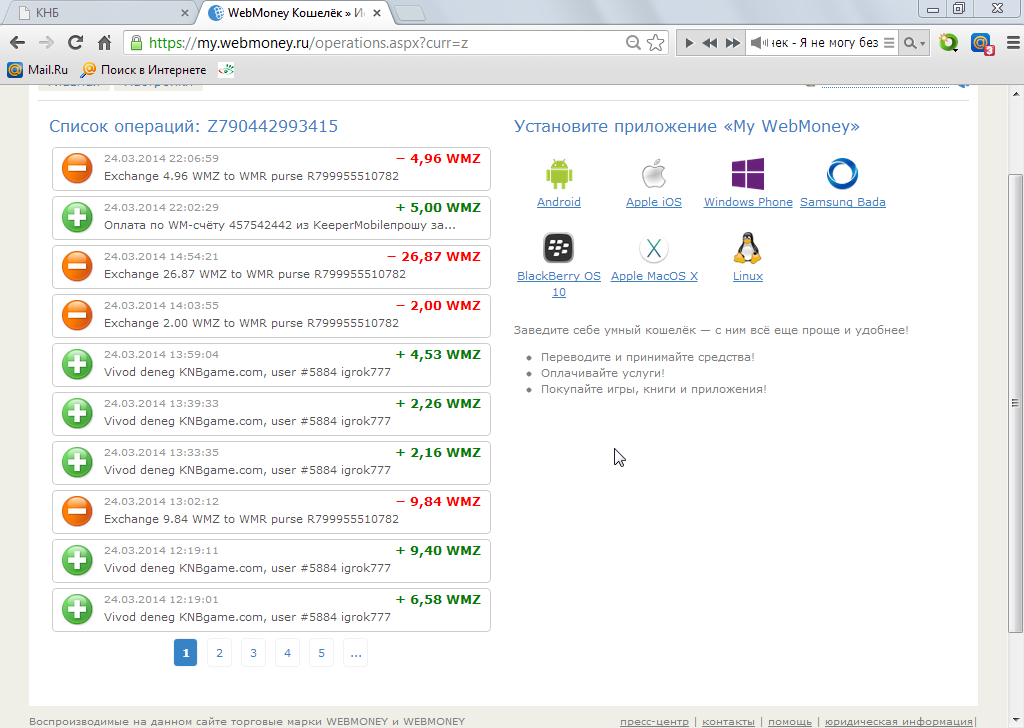Click the minus icon of the 9,84 WMZ operation
The image size is (1024, 728).
(x=77, y=511)
